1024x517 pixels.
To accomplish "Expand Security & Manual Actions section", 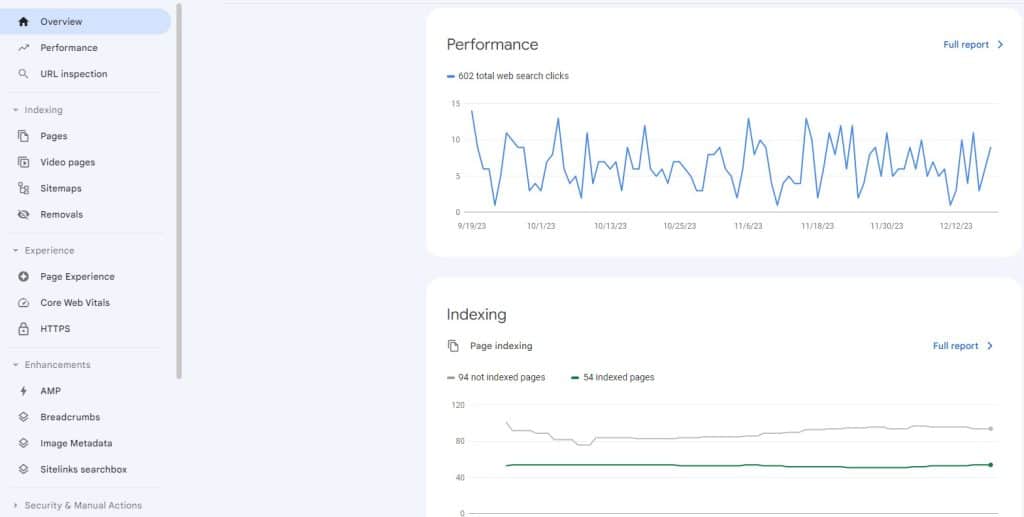I will (15, 506).
